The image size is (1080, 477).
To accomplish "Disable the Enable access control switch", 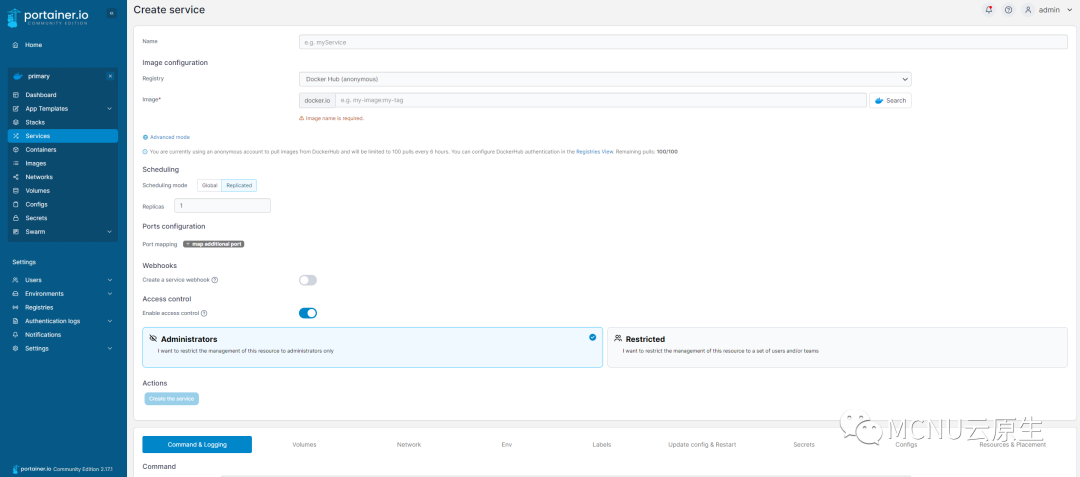I will point(308,313).
